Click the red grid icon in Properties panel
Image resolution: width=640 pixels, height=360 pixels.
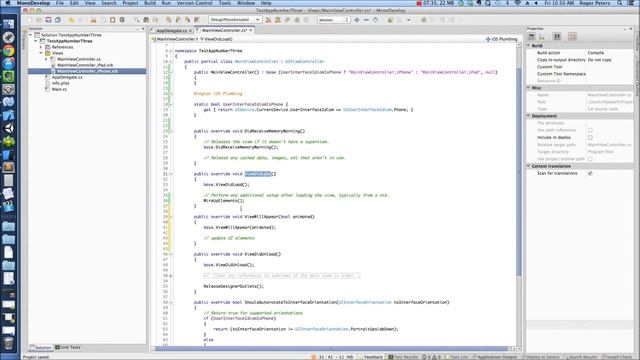pos(572,37)
